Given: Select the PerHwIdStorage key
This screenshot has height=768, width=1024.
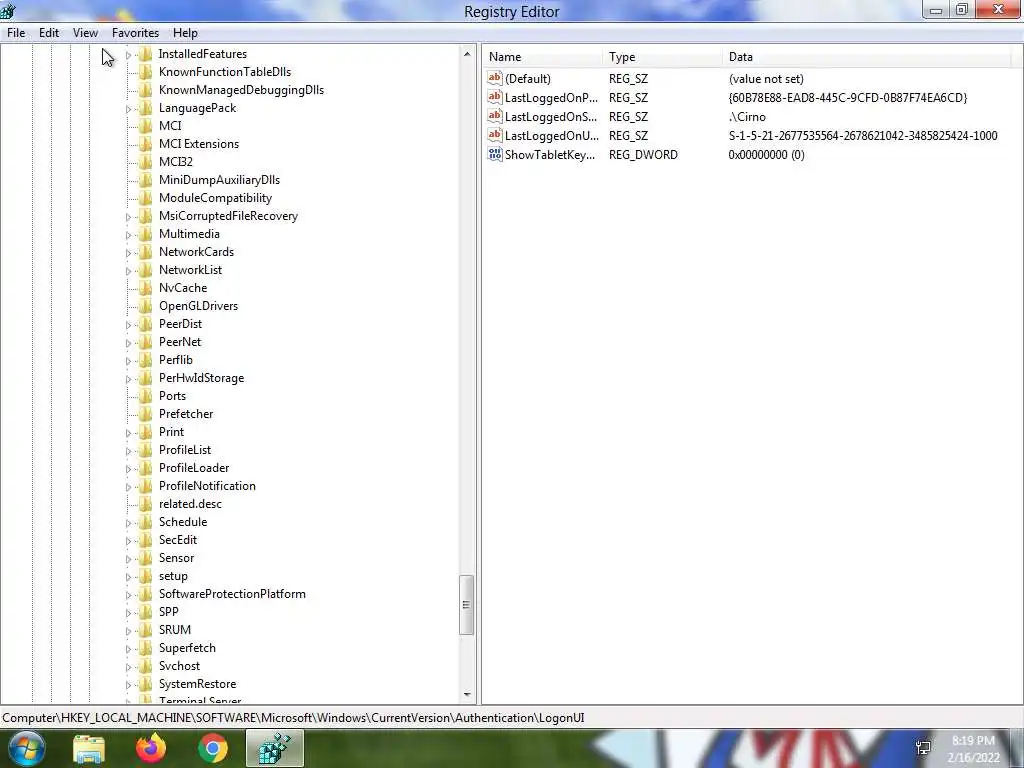Looking at the screenshot, I should [x=201, y=378].
